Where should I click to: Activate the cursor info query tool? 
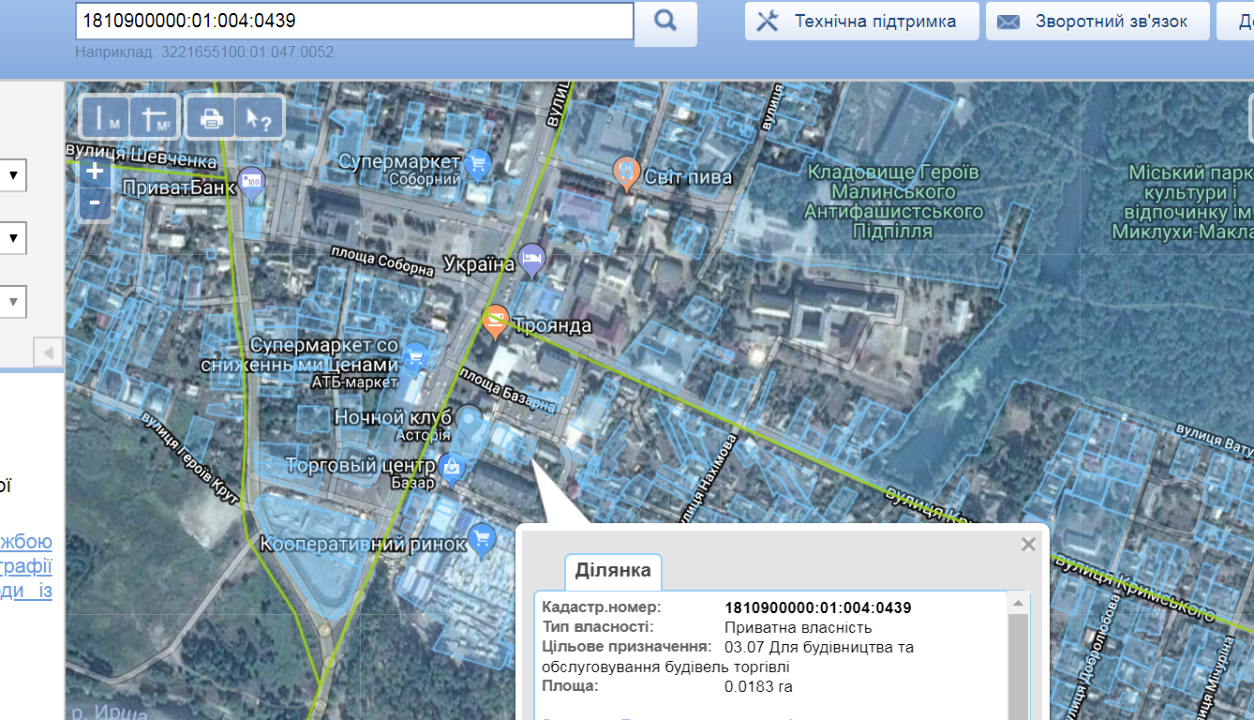pos(259,119)
